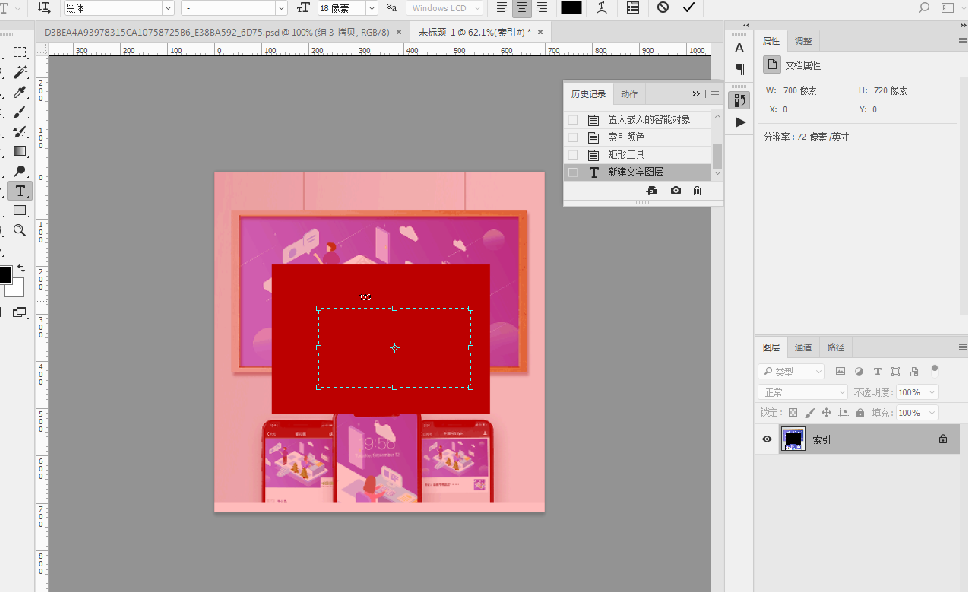Cancel current text edit icon
Image resolution: width=968 pixels, height=592 pixels.
(662, 7)
